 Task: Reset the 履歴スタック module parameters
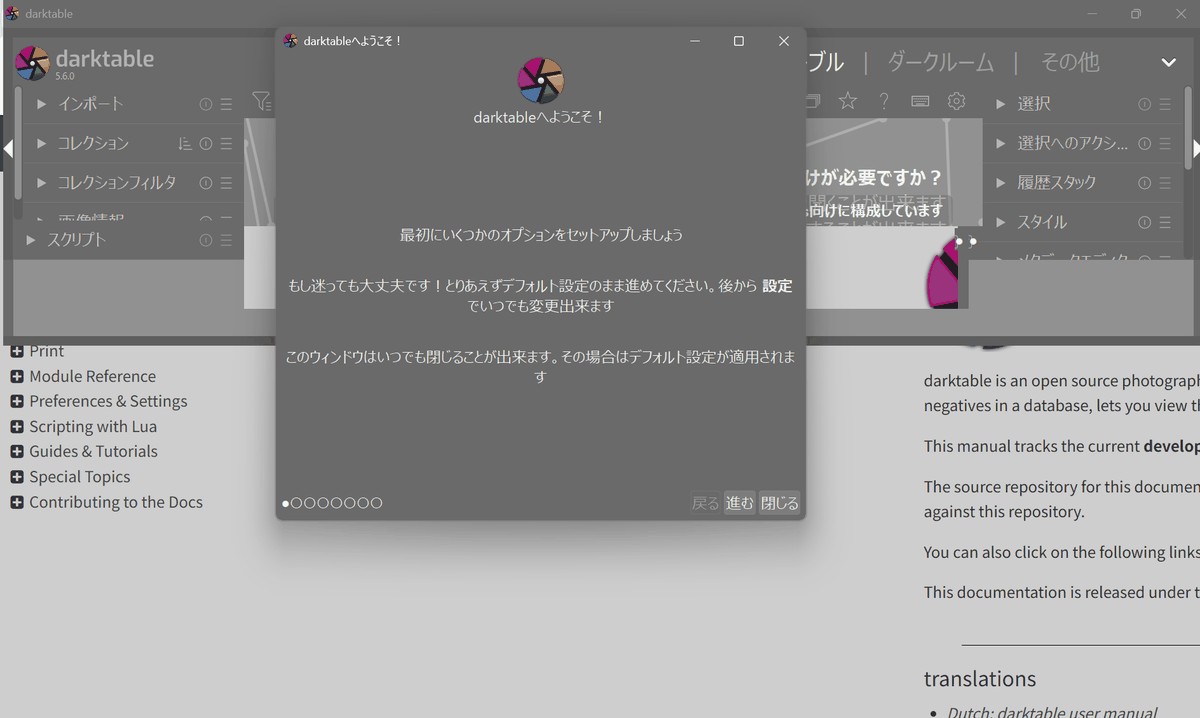pos(1145,183)
